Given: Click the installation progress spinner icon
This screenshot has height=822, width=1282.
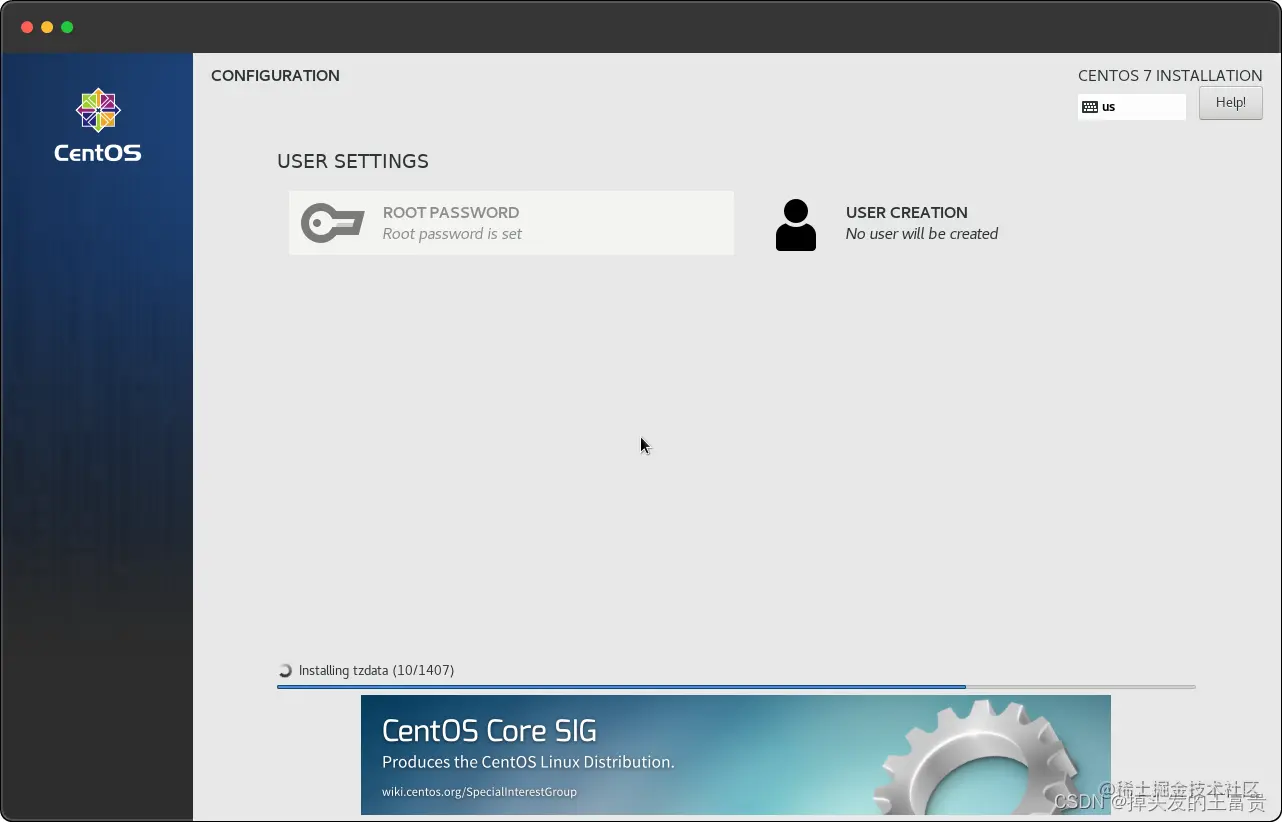Looking at the screenshot, I should (285, 671).
